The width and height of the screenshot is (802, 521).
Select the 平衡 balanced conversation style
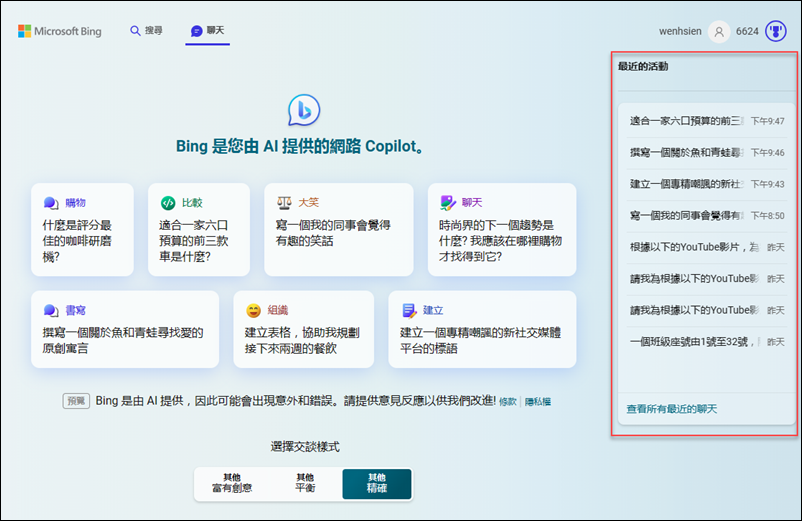[x=305, y=483]
